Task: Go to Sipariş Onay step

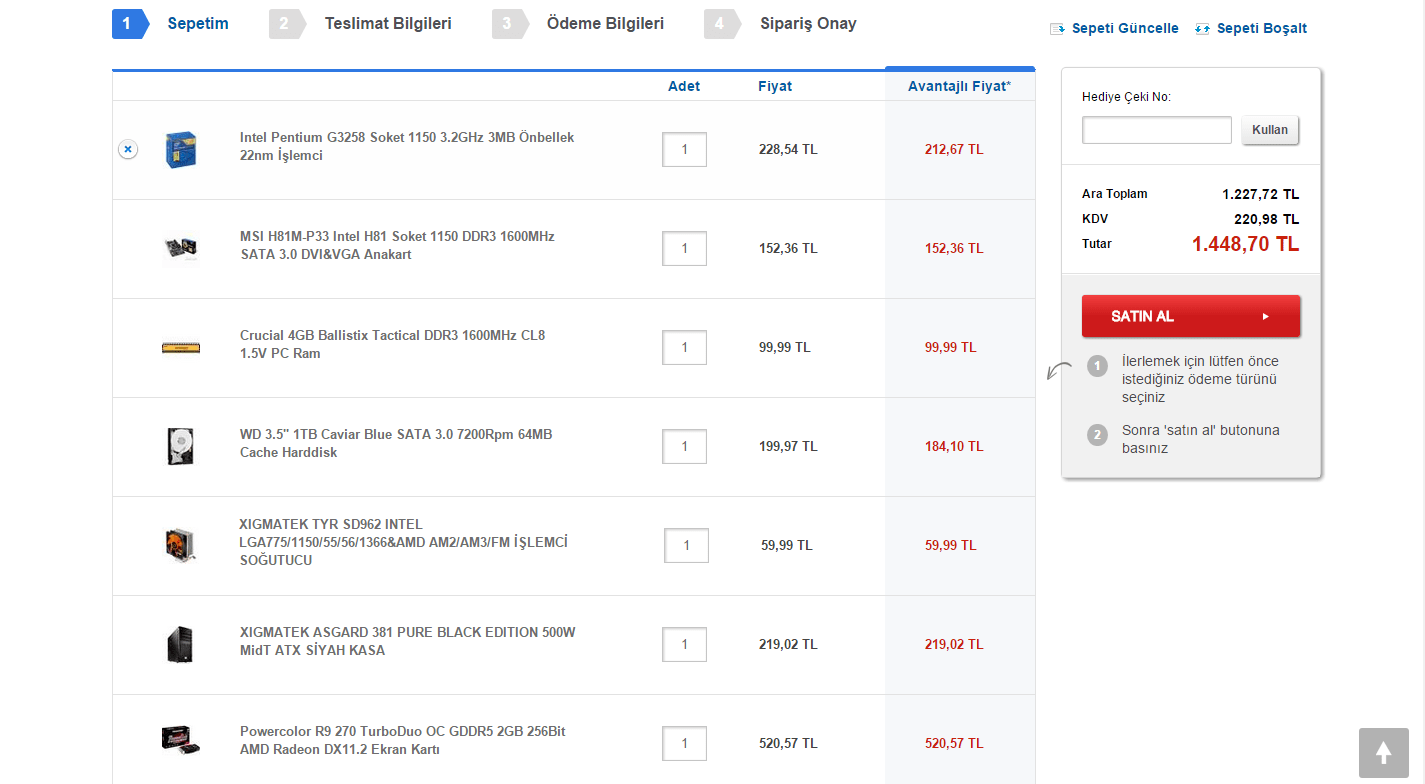Action: point(807,23)
